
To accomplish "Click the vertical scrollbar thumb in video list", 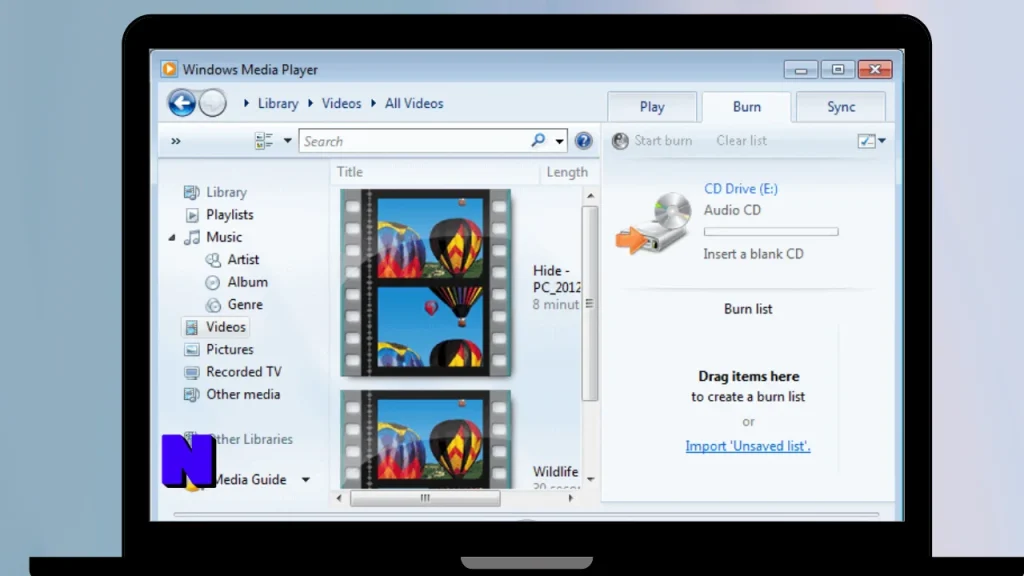I will [590, 303].
